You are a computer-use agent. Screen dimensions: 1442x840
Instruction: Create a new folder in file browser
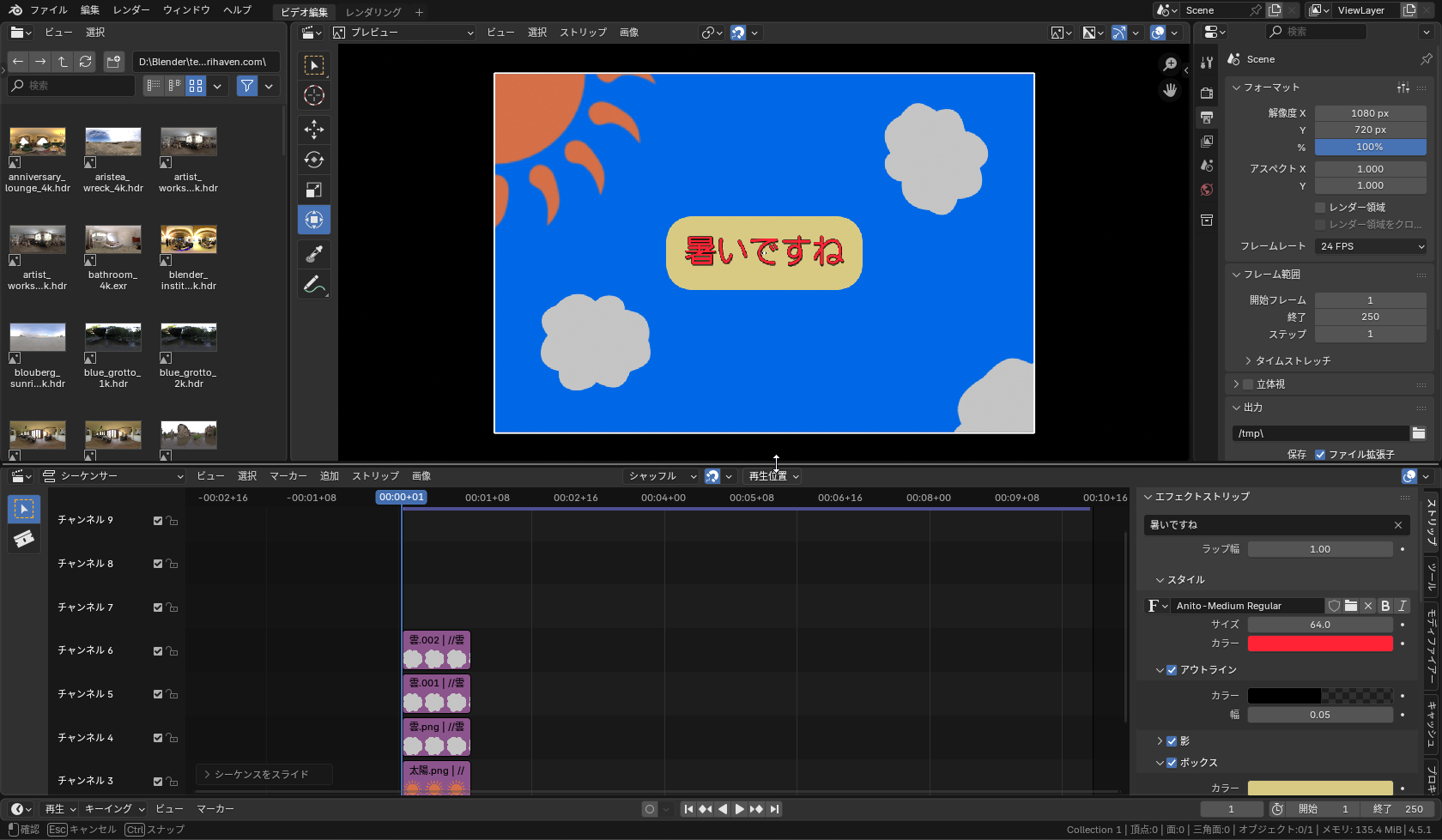click(x=114, y=62)
